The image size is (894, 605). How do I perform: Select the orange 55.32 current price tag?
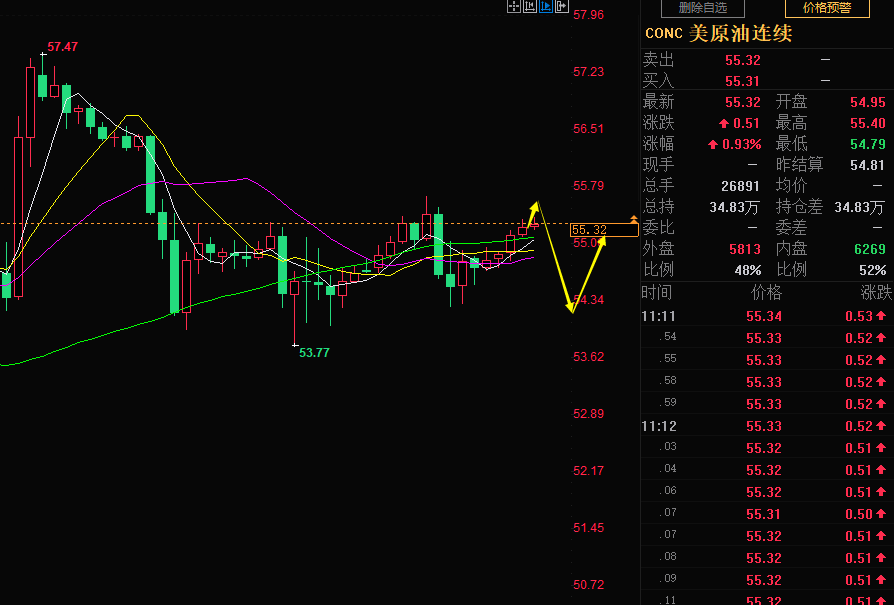(604, 230)
